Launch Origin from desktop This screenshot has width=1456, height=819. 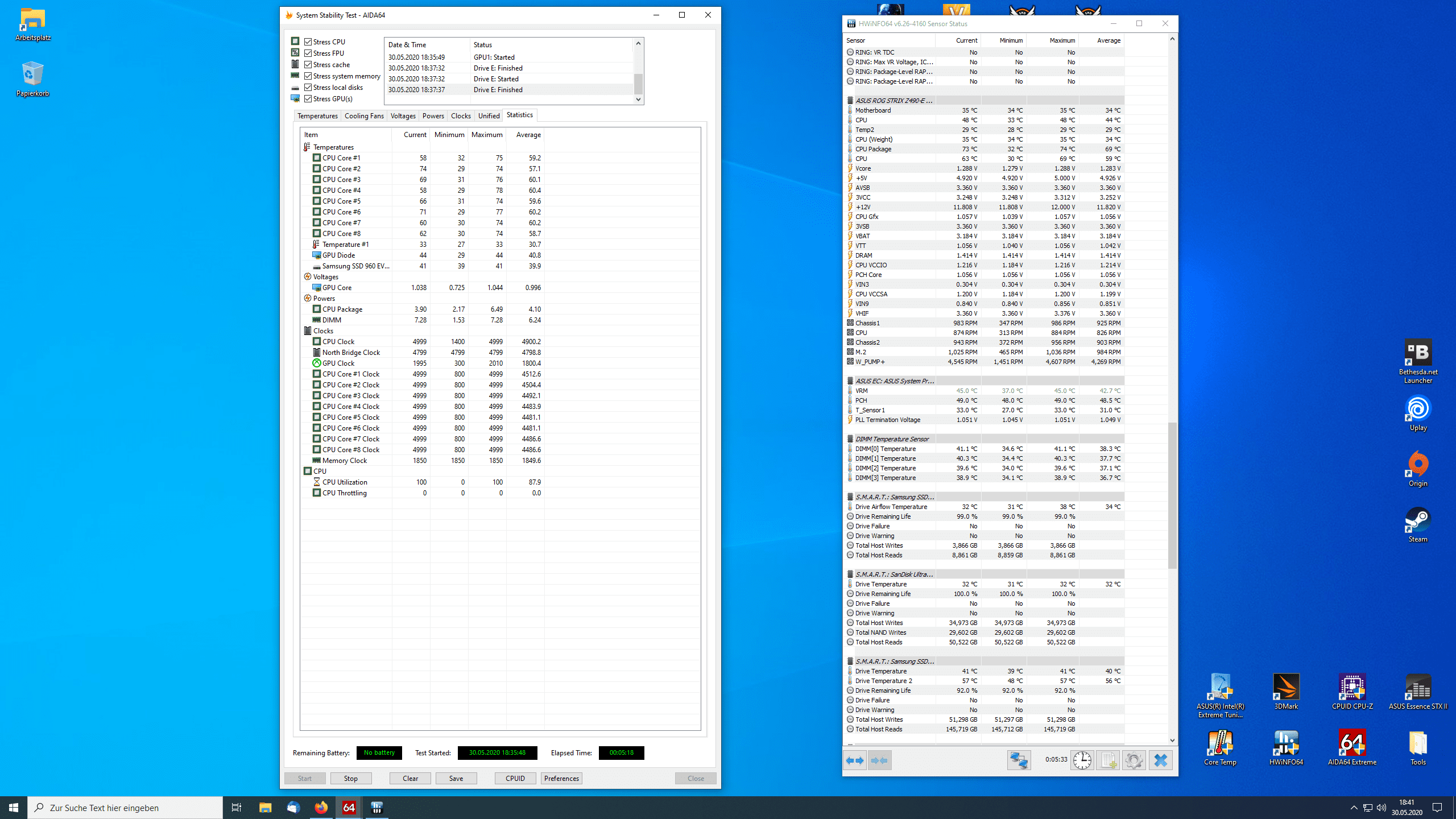tap(1418, 469)
